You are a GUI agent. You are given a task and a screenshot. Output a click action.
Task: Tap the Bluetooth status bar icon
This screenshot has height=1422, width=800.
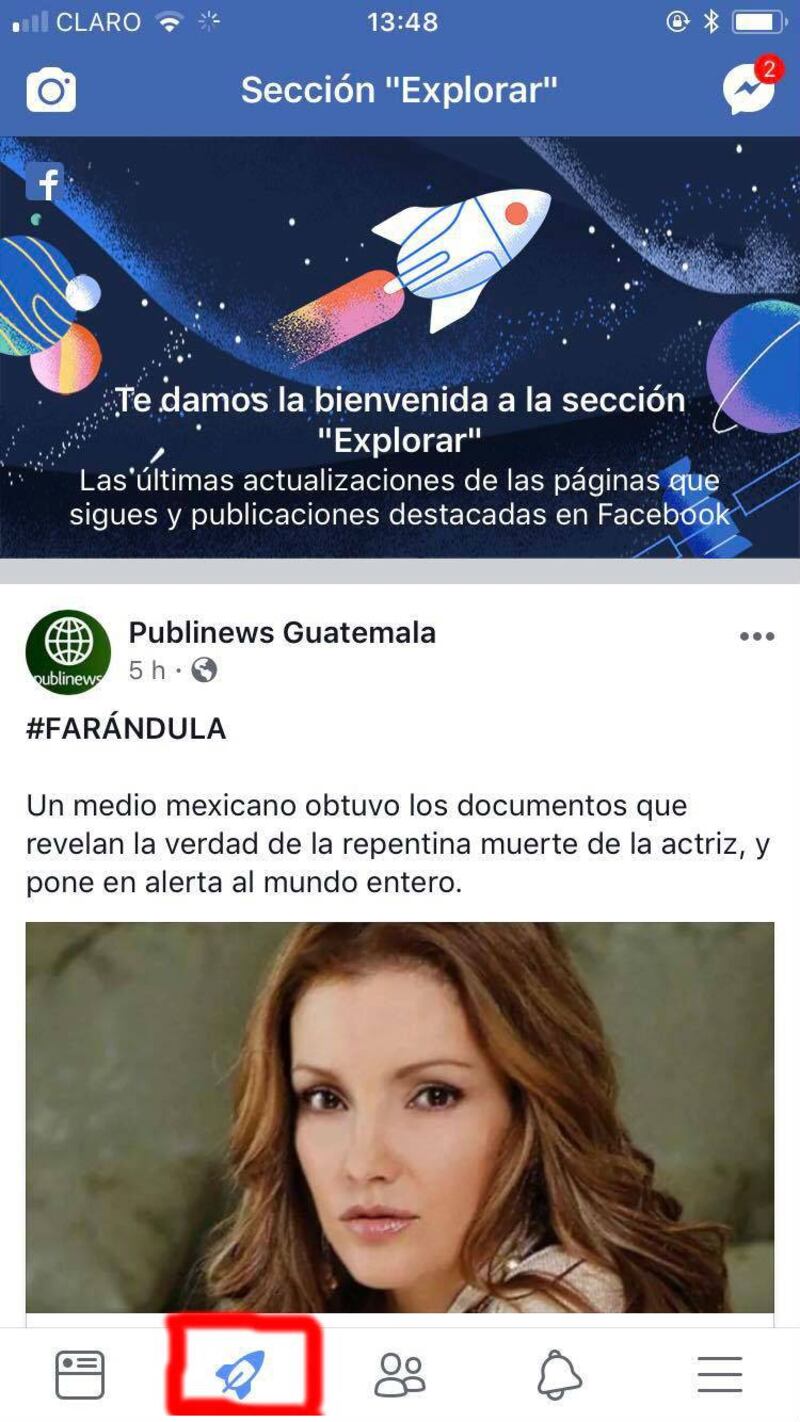click(x=710, y=22)
